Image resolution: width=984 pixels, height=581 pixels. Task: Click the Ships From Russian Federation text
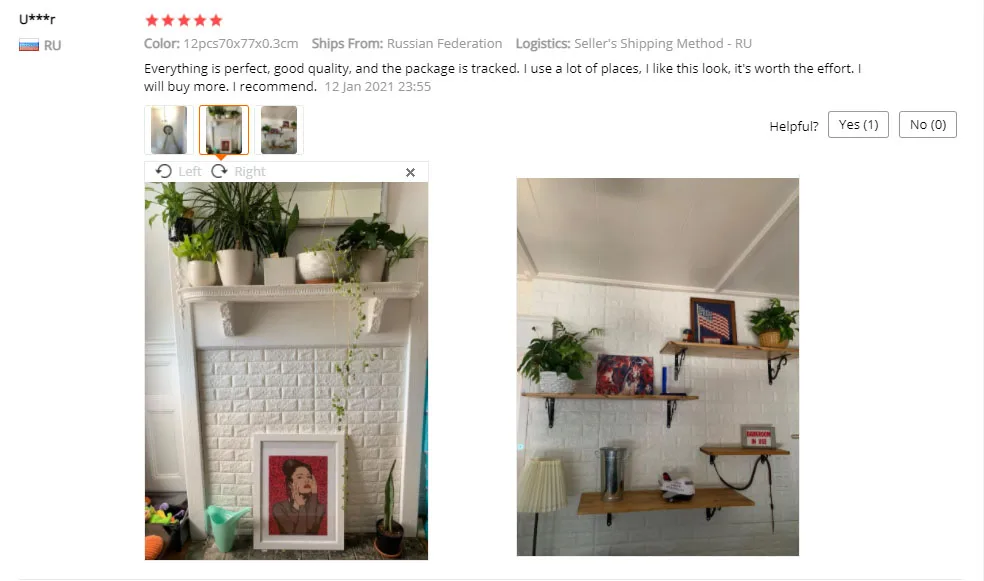(407, 43)
